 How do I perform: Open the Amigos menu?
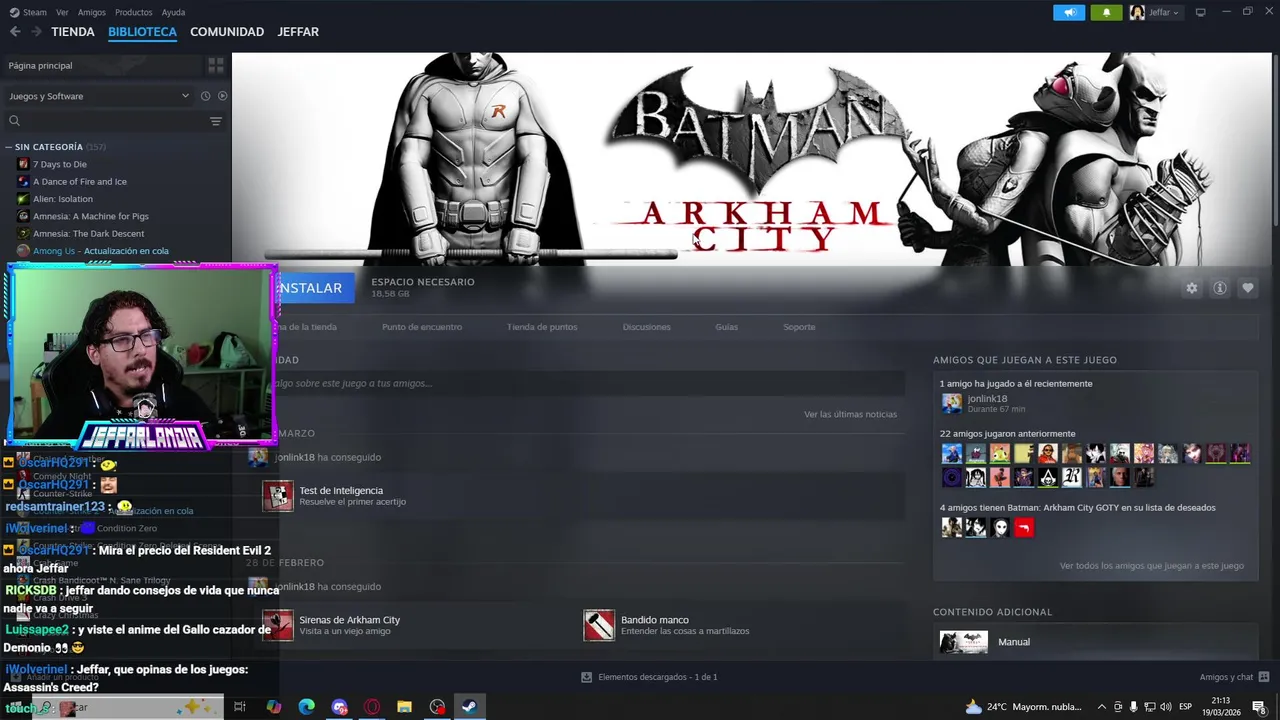click(x=92, y=12)
